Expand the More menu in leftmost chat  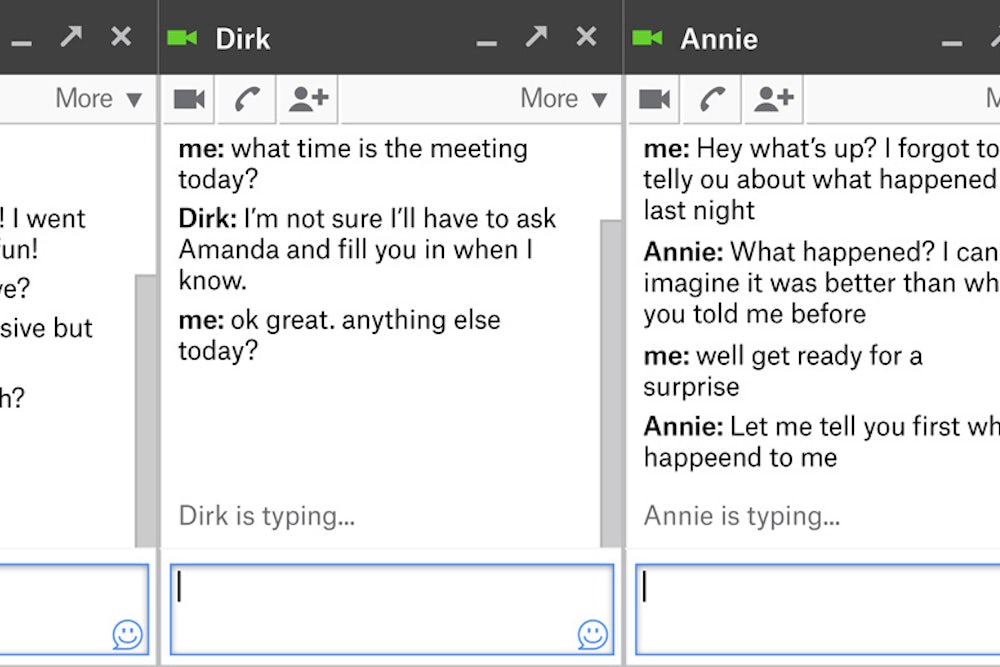tap(98, 98)
